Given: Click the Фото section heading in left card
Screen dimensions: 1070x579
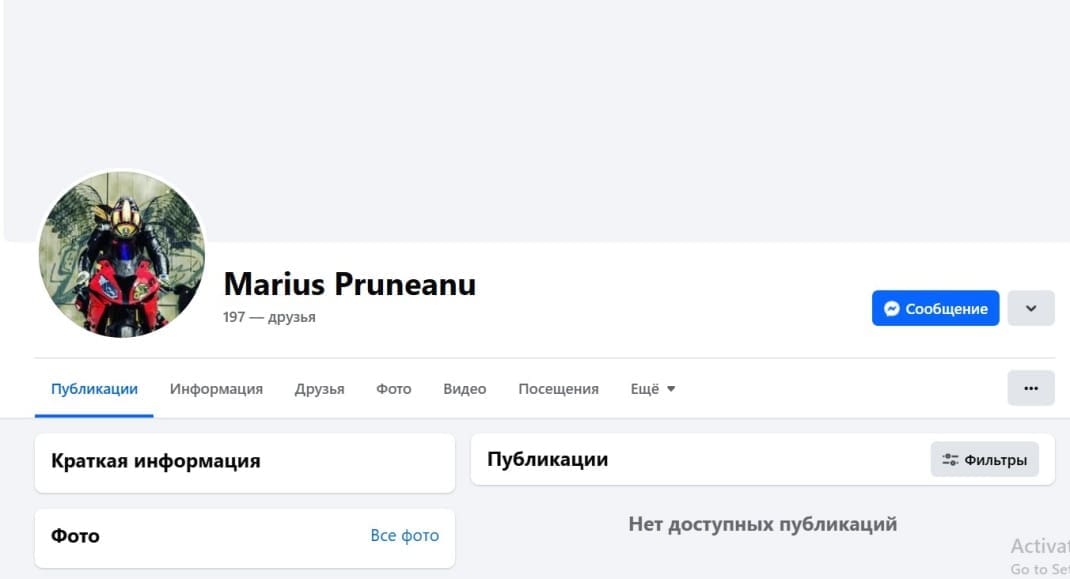Looking at the screenshot, I should pyautogui.click(x=75, y=536).
